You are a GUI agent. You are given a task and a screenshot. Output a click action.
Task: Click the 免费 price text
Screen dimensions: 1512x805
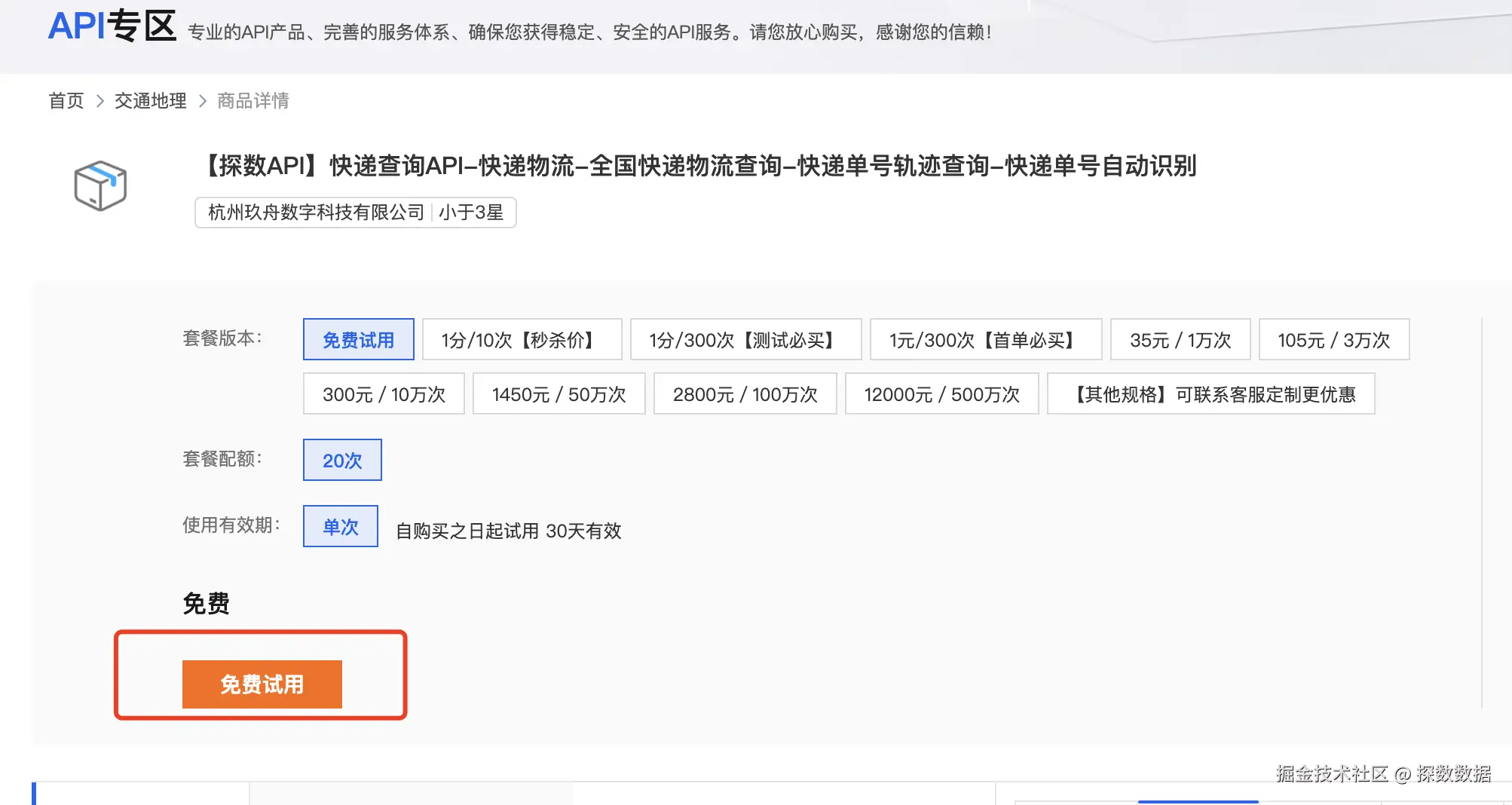click(x=206, y=603)
